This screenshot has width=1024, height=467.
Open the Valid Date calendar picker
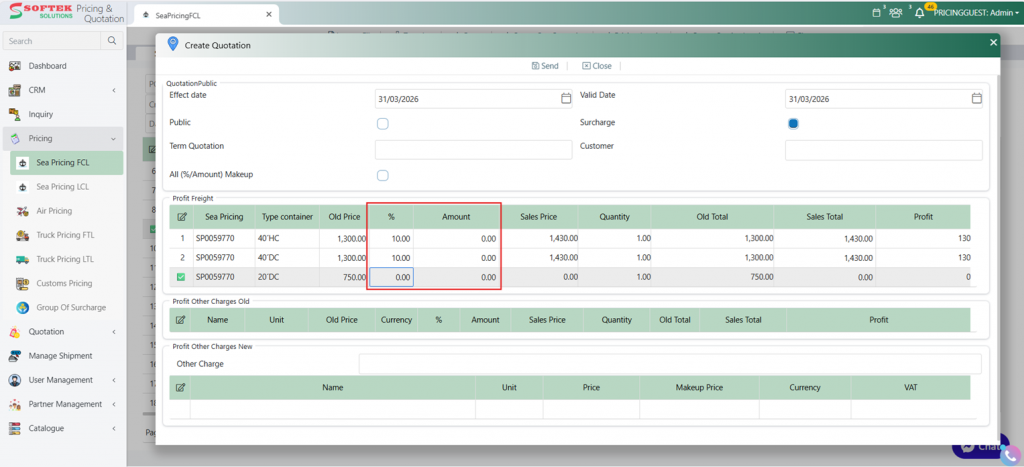click(977, 99)
